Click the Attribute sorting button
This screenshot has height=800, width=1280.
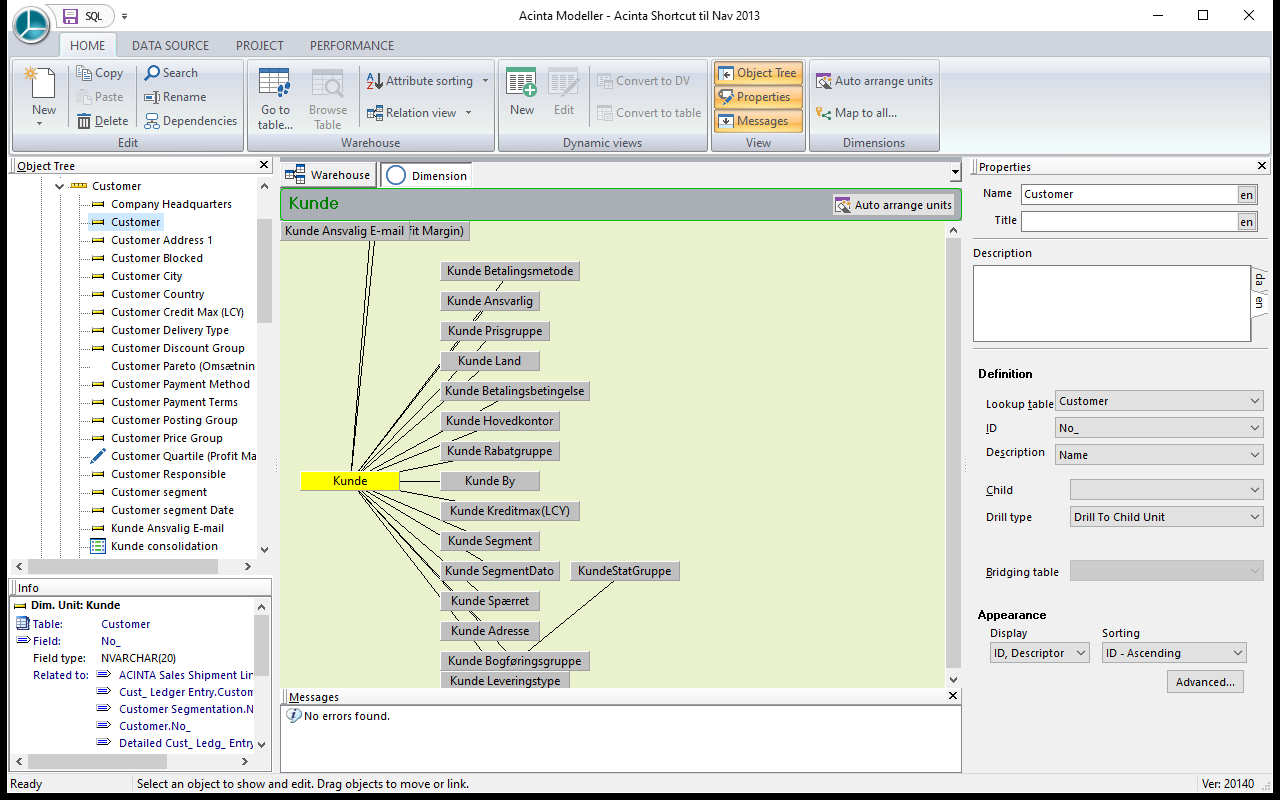click(419, 81)
